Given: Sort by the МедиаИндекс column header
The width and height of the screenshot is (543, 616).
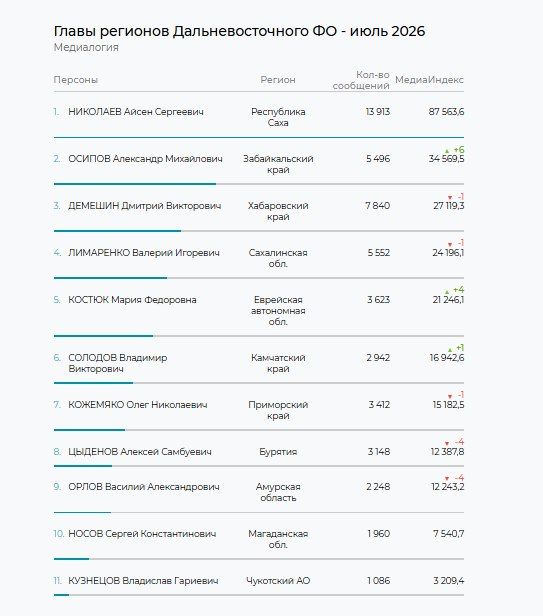Looking at the screenshot, I should pyautogui.click(x=429, y=80).
